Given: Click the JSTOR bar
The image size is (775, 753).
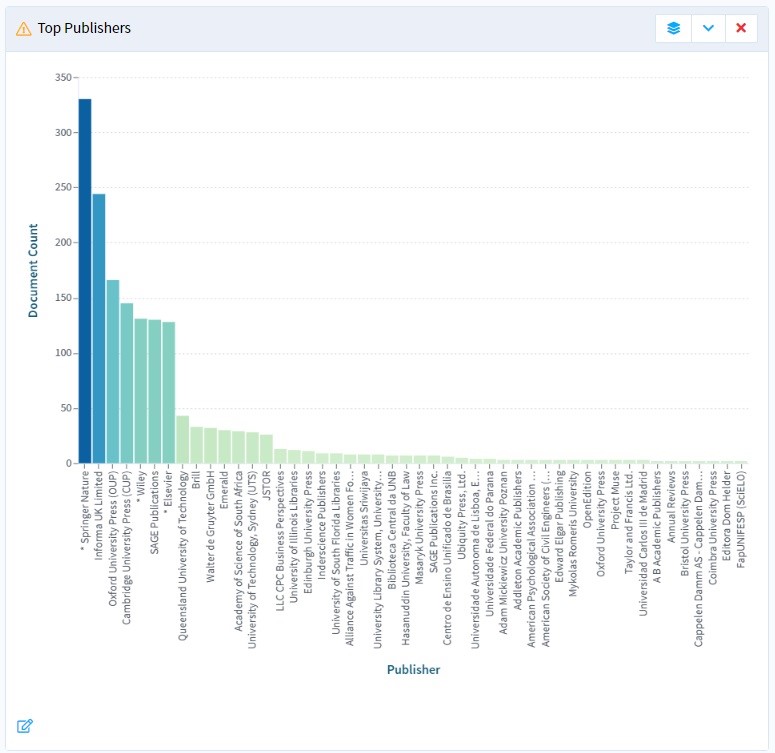Looking at the screenshot, I should click(x=266, y=449).
